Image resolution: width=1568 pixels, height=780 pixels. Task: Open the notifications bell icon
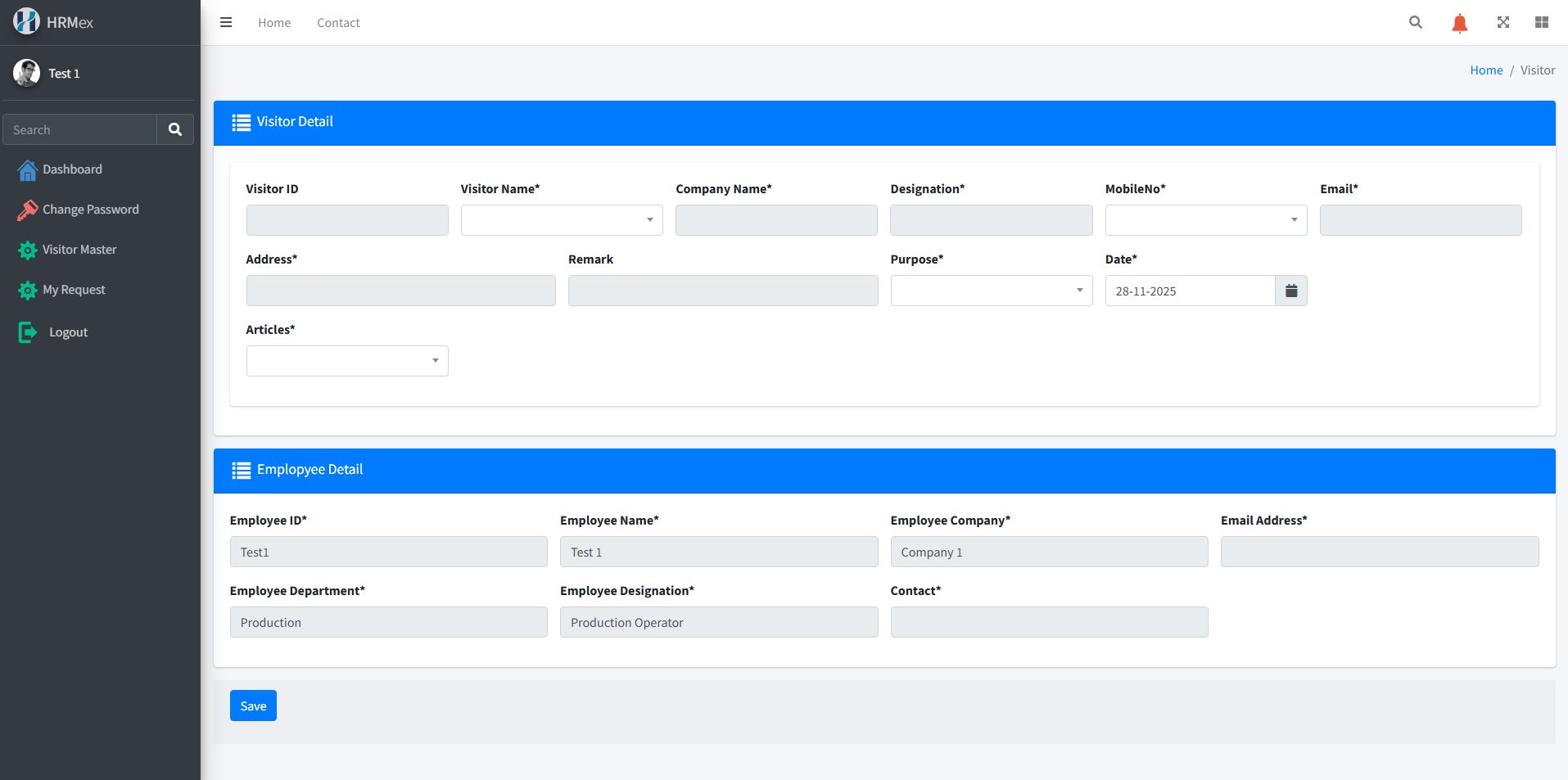point(1459,23)
